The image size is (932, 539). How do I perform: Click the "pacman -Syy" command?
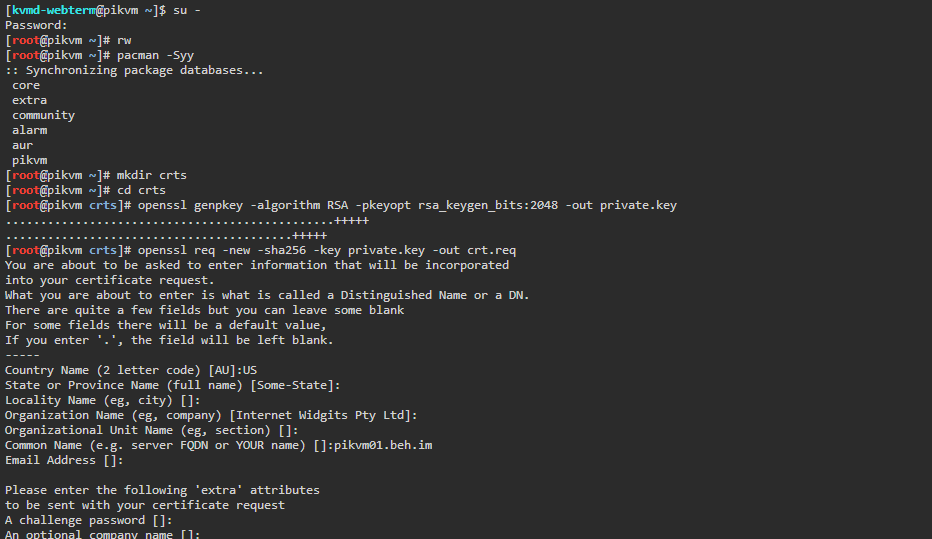click(x=155, y=55)
